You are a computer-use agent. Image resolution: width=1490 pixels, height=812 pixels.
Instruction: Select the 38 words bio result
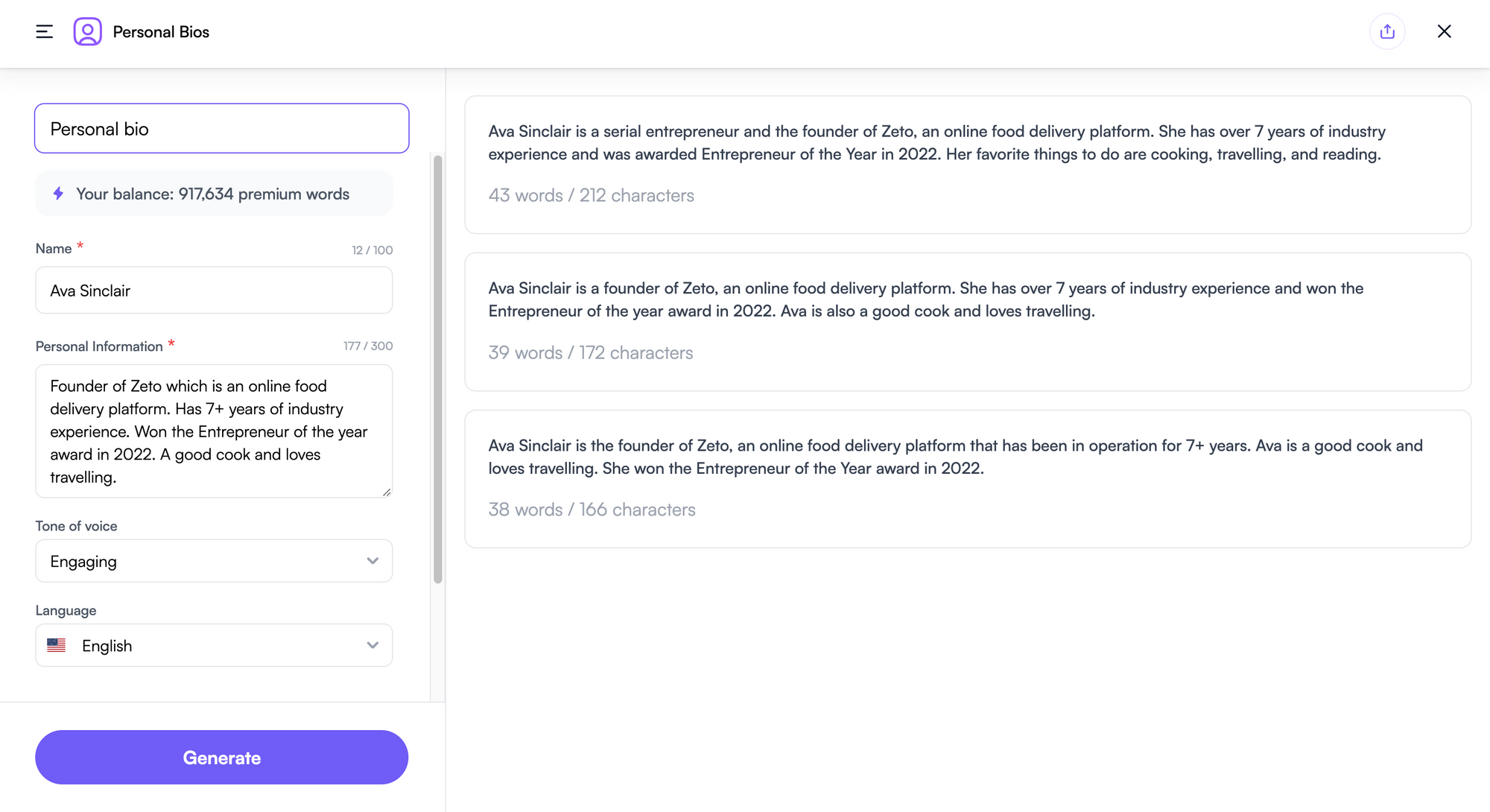(x=967, y=478)
